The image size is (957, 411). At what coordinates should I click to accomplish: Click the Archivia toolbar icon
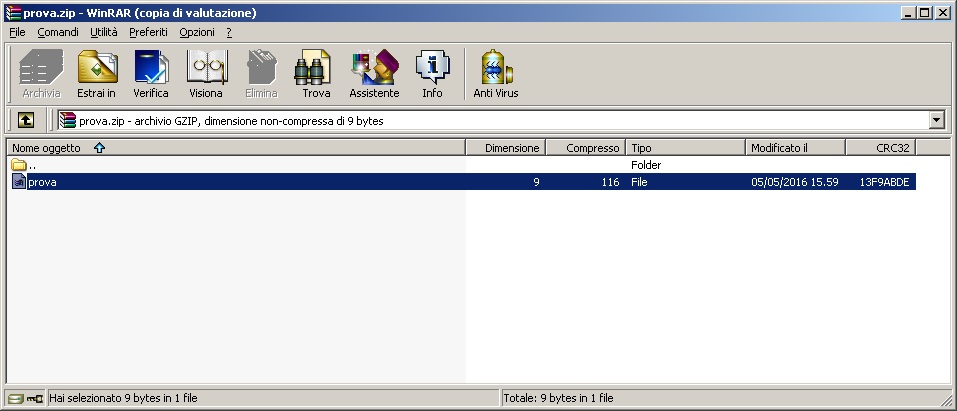point(41,74)
